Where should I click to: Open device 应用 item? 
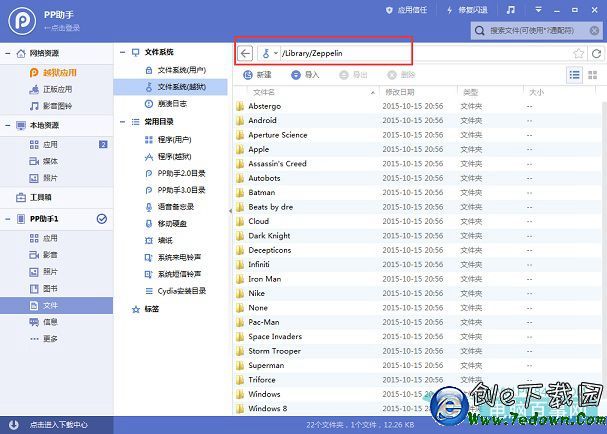pos(44,238)
